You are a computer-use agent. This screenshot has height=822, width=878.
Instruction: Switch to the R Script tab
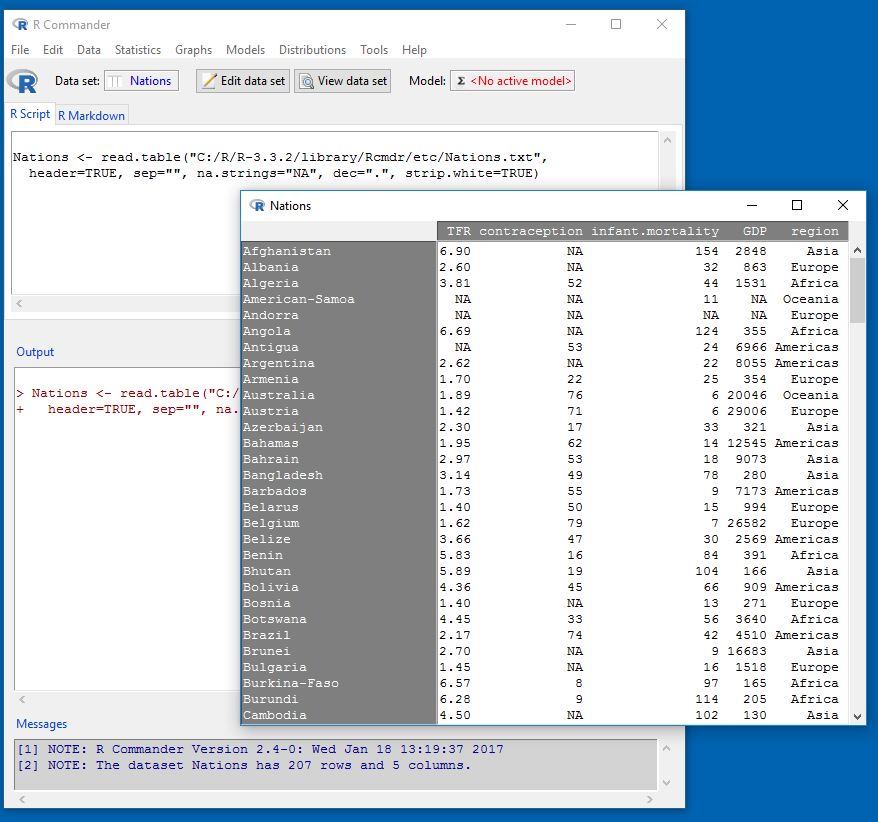pos(30,114)
